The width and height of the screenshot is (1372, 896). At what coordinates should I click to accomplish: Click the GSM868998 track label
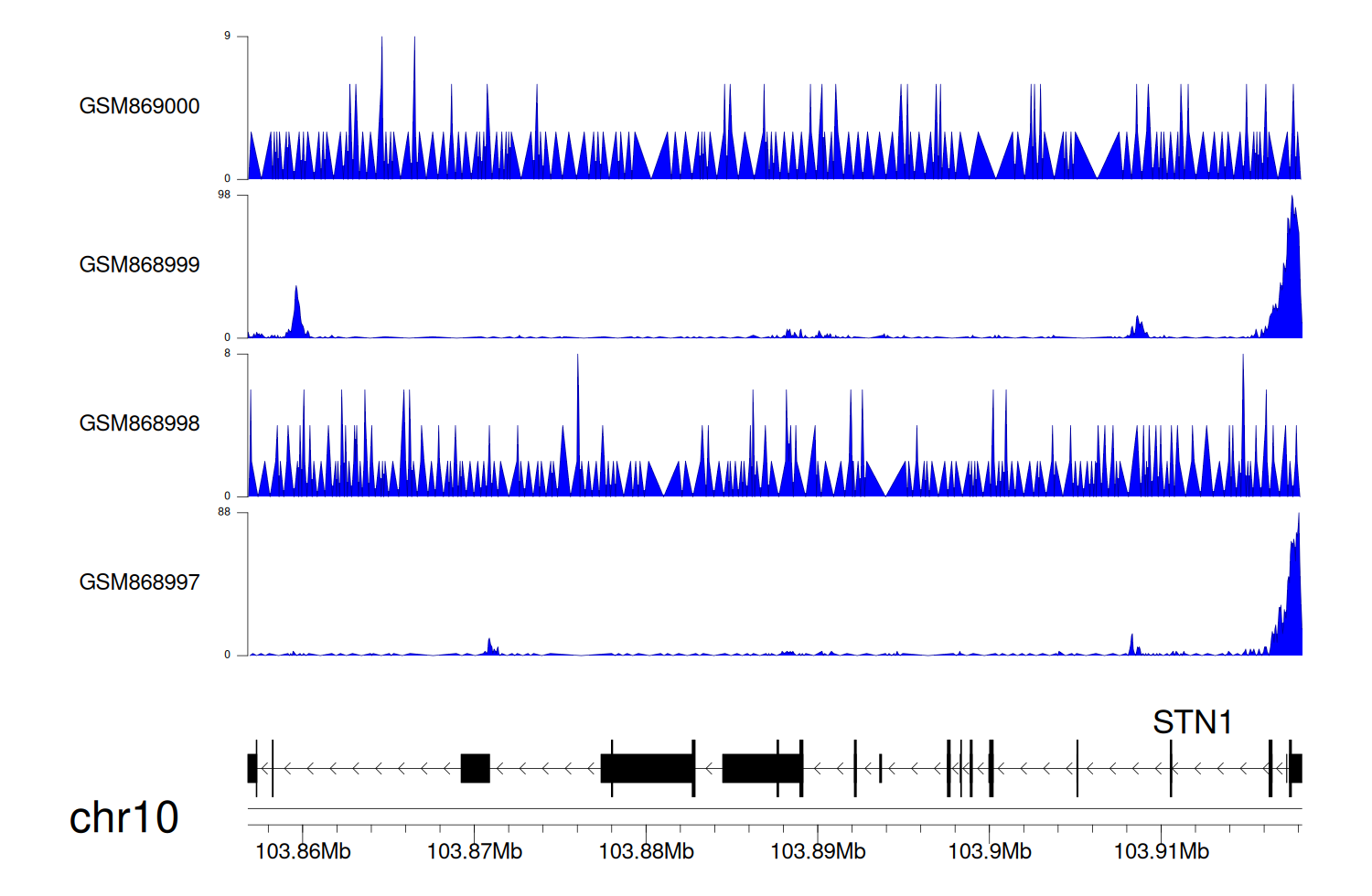point(139,423)
